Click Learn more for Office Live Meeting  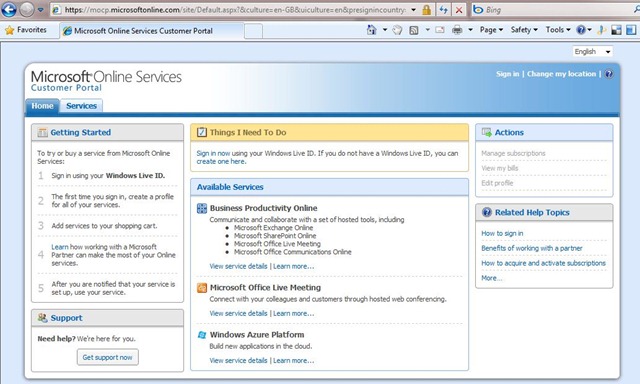293,313
